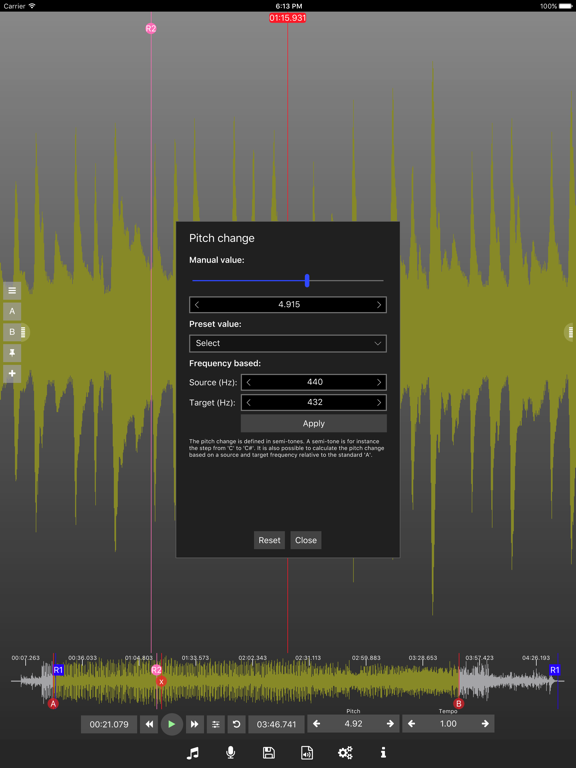Reset the pitch change

(269, 540)
